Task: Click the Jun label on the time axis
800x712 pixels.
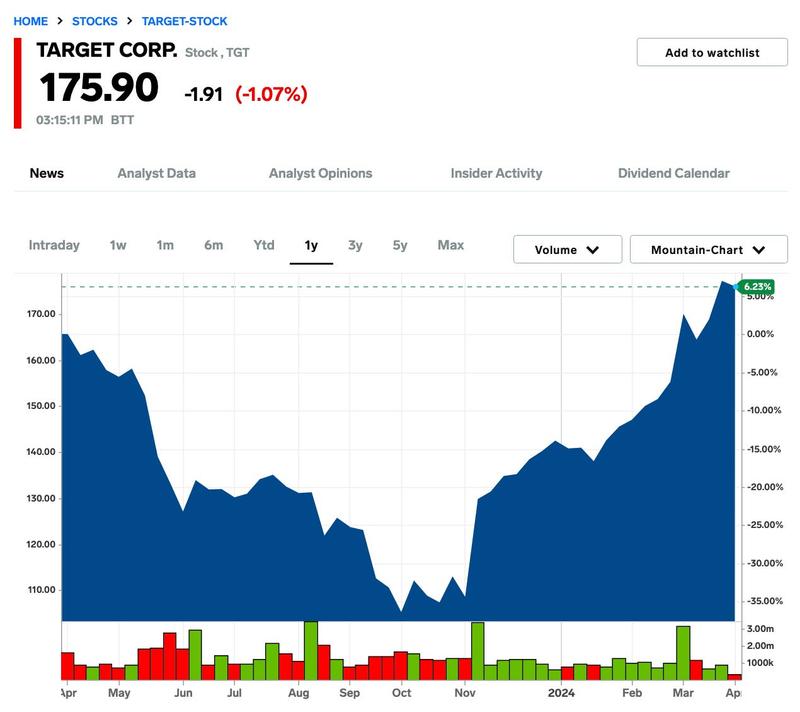Action: click(183, 693)
